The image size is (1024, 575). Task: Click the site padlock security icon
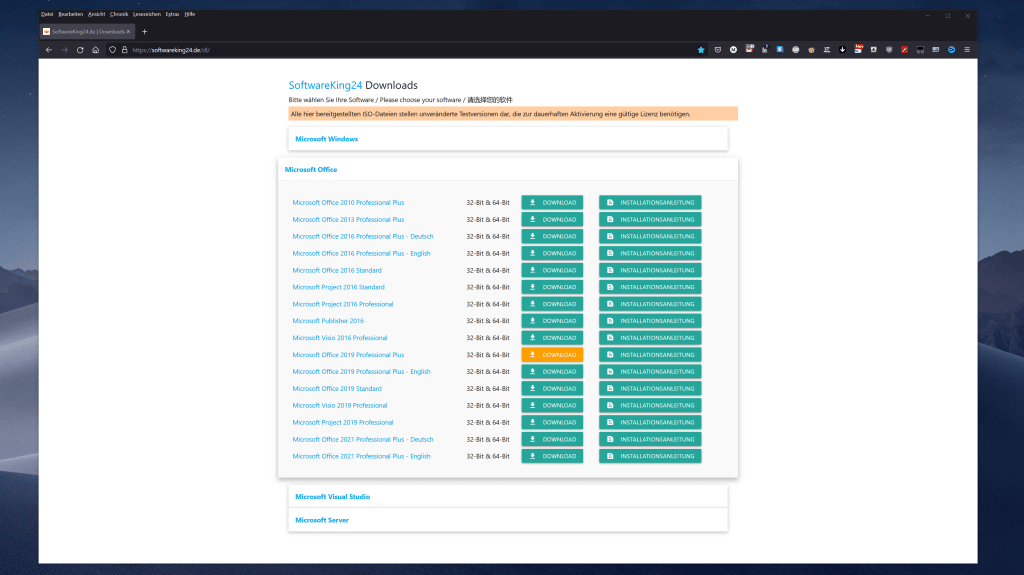[124, 50]
